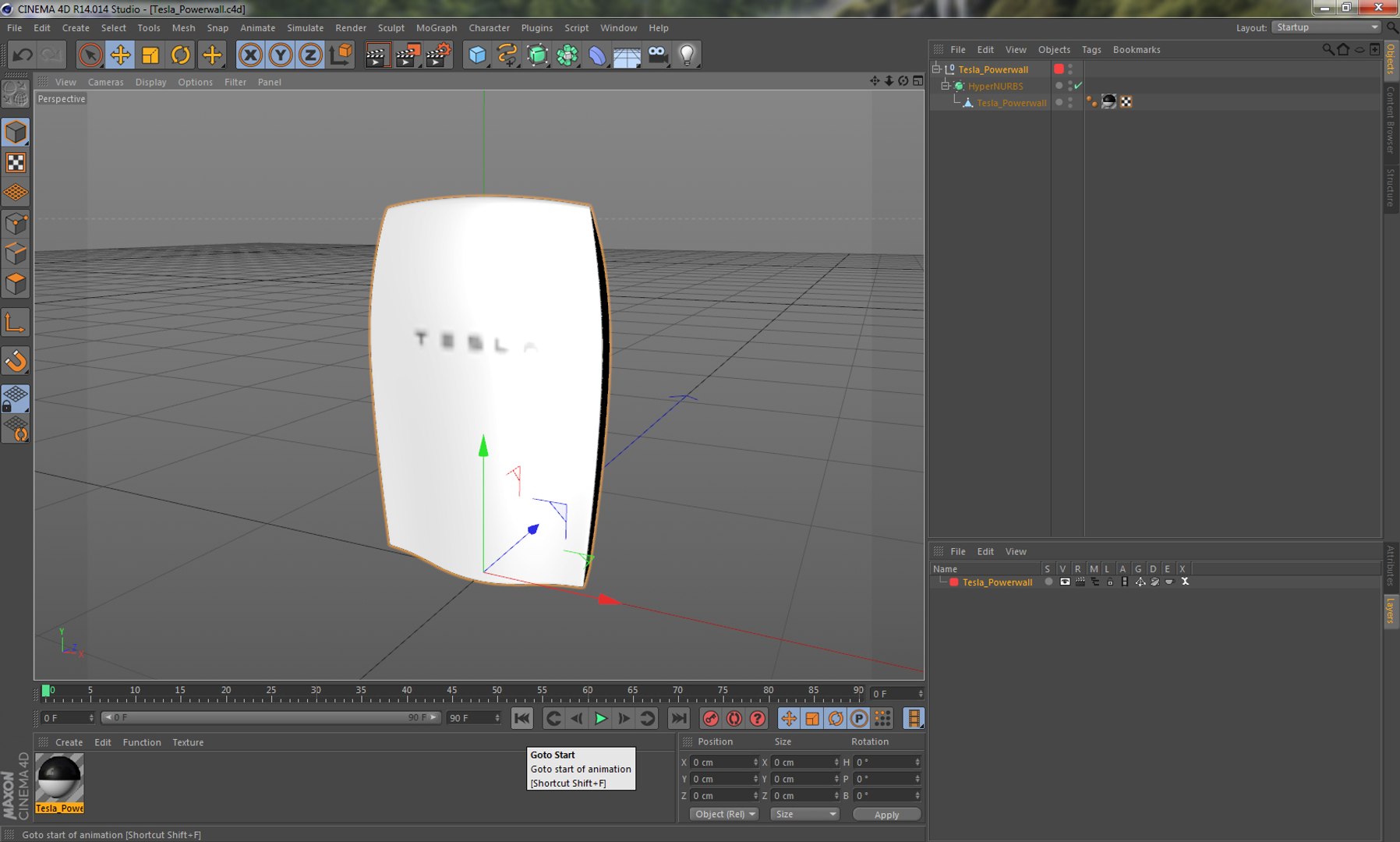The height and width of the screenshot is (842, 1400).
Task: Open viewport Cameras menu
Action: [105, 82]
